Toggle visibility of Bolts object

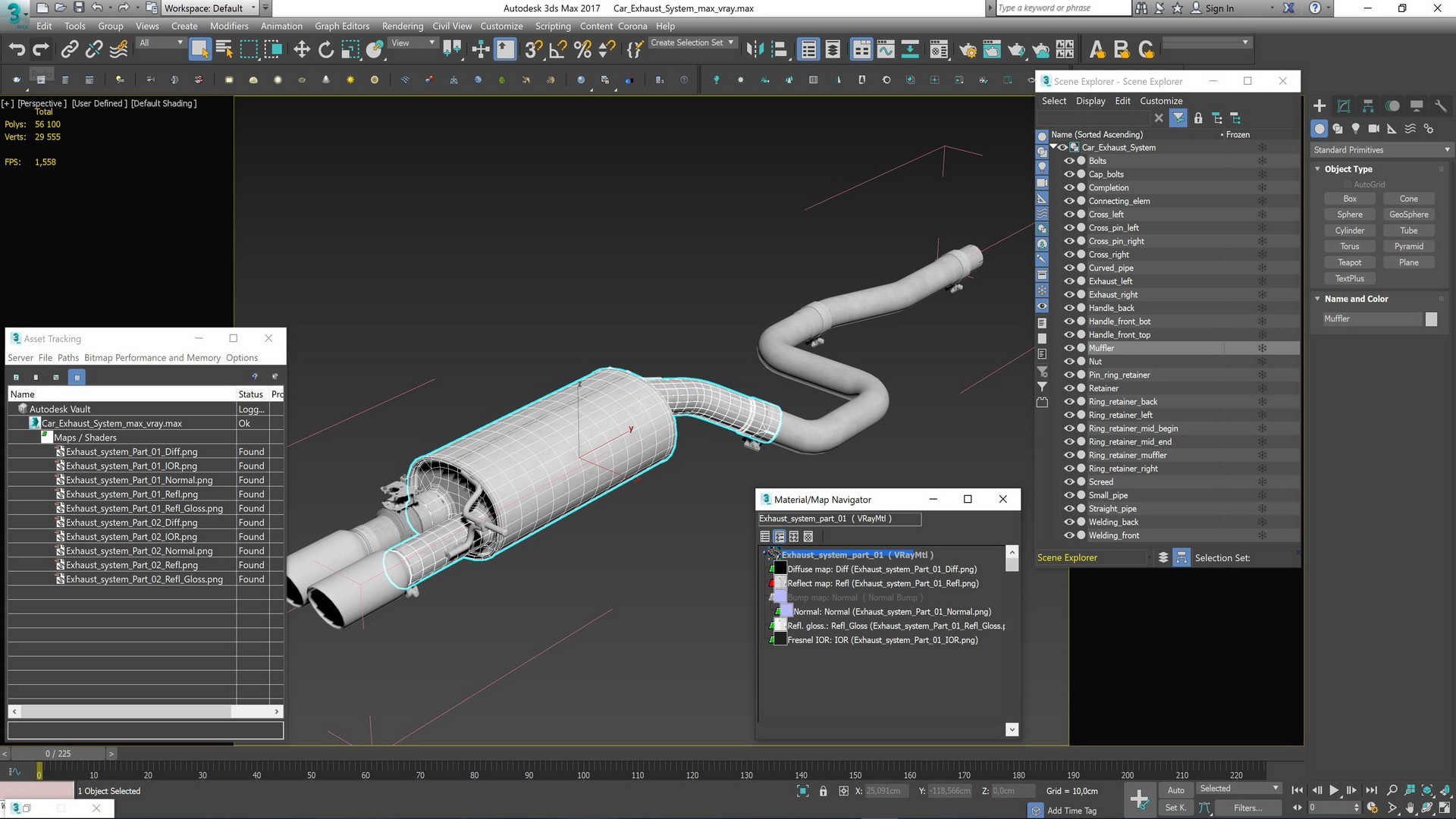coord(1069,161)
